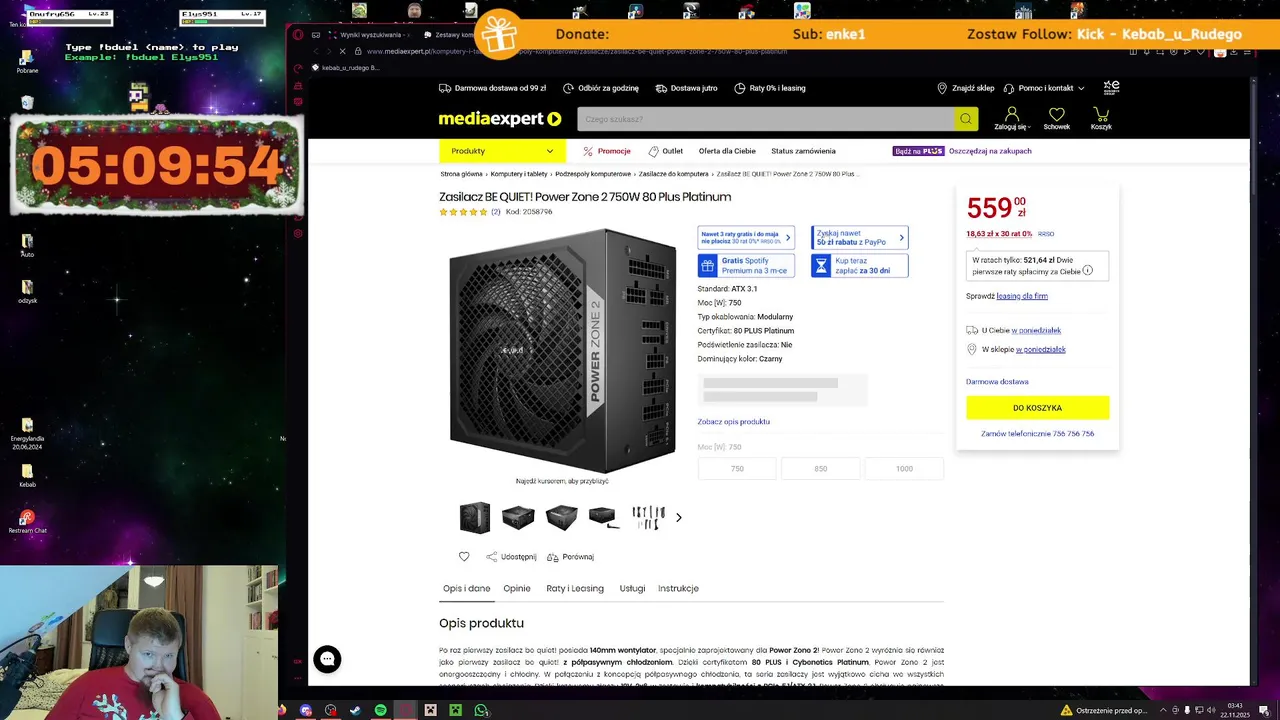This screenshot has height=720, width=1280.
Task: Open the Komputery i tablety breadcrumb
Action: pyautogui.click(x=519, y=174)
